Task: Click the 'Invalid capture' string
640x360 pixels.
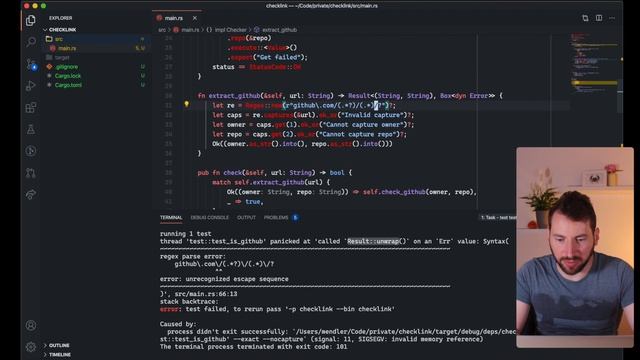Action: coord(373,115)
